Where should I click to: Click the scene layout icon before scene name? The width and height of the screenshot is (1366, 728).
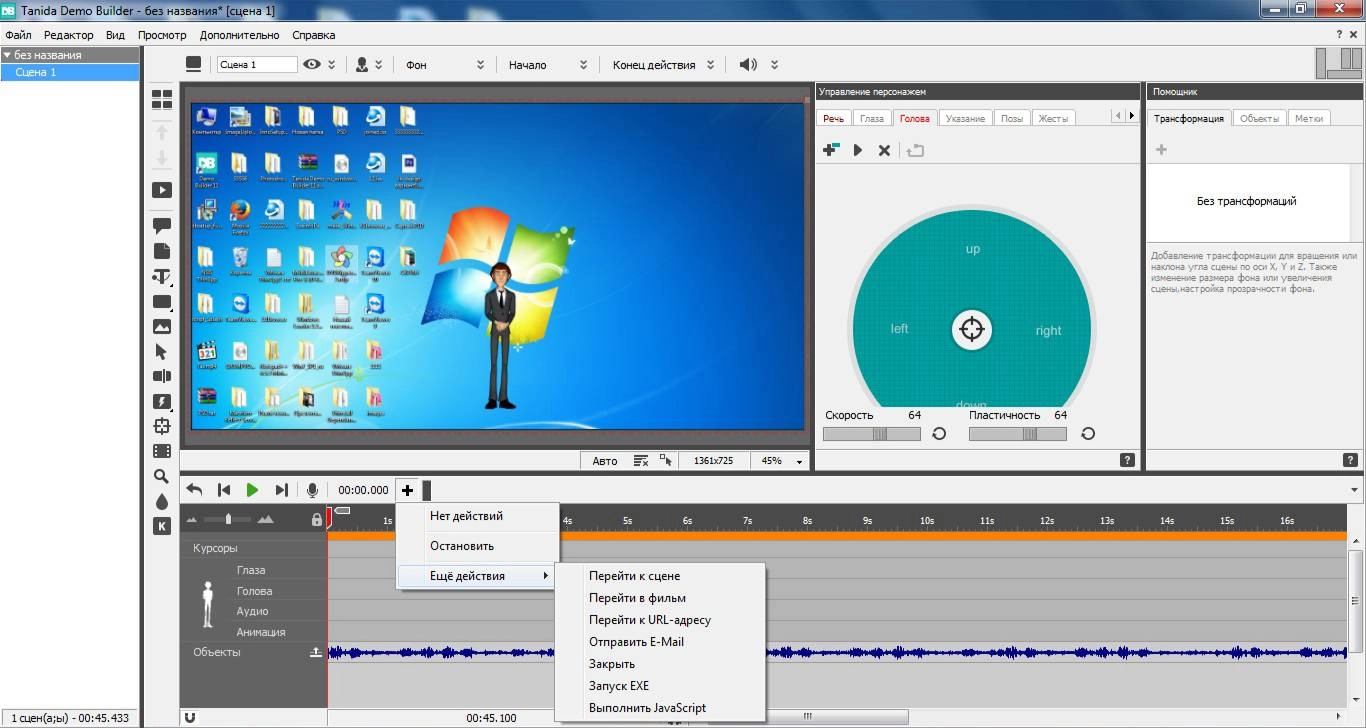pyautogui.click(x=194, y=64)
